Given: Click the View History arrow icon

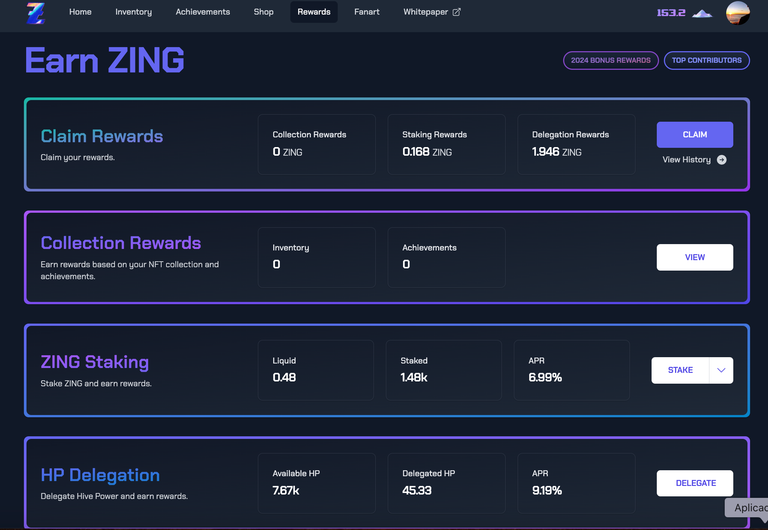Looking at the screenshot, I should tap(721, 160).
